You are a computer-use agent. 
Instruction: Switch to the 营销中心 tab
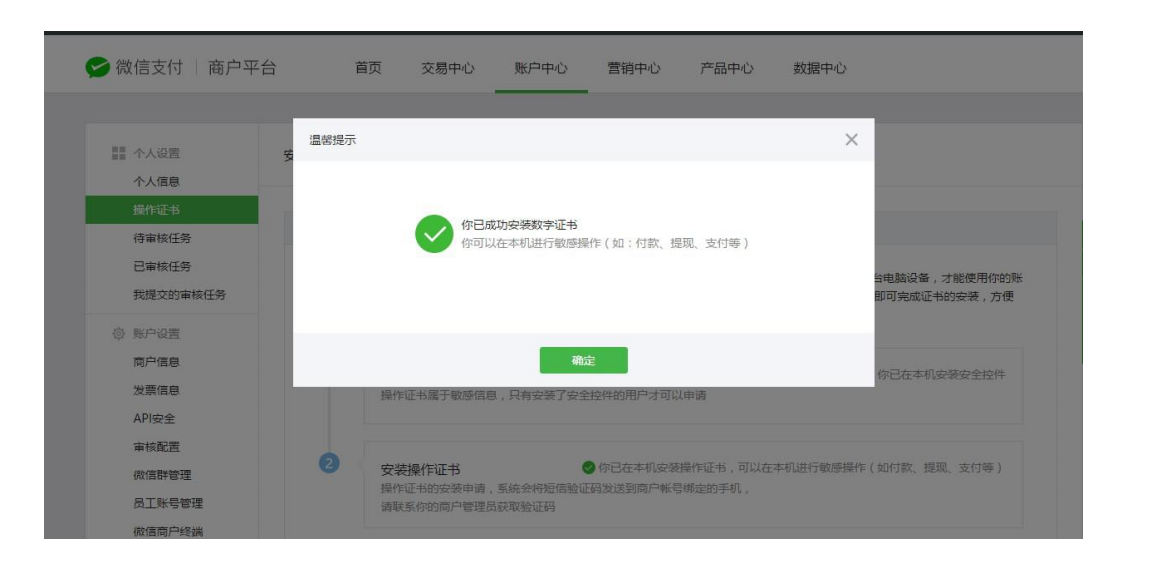(634, 69)
